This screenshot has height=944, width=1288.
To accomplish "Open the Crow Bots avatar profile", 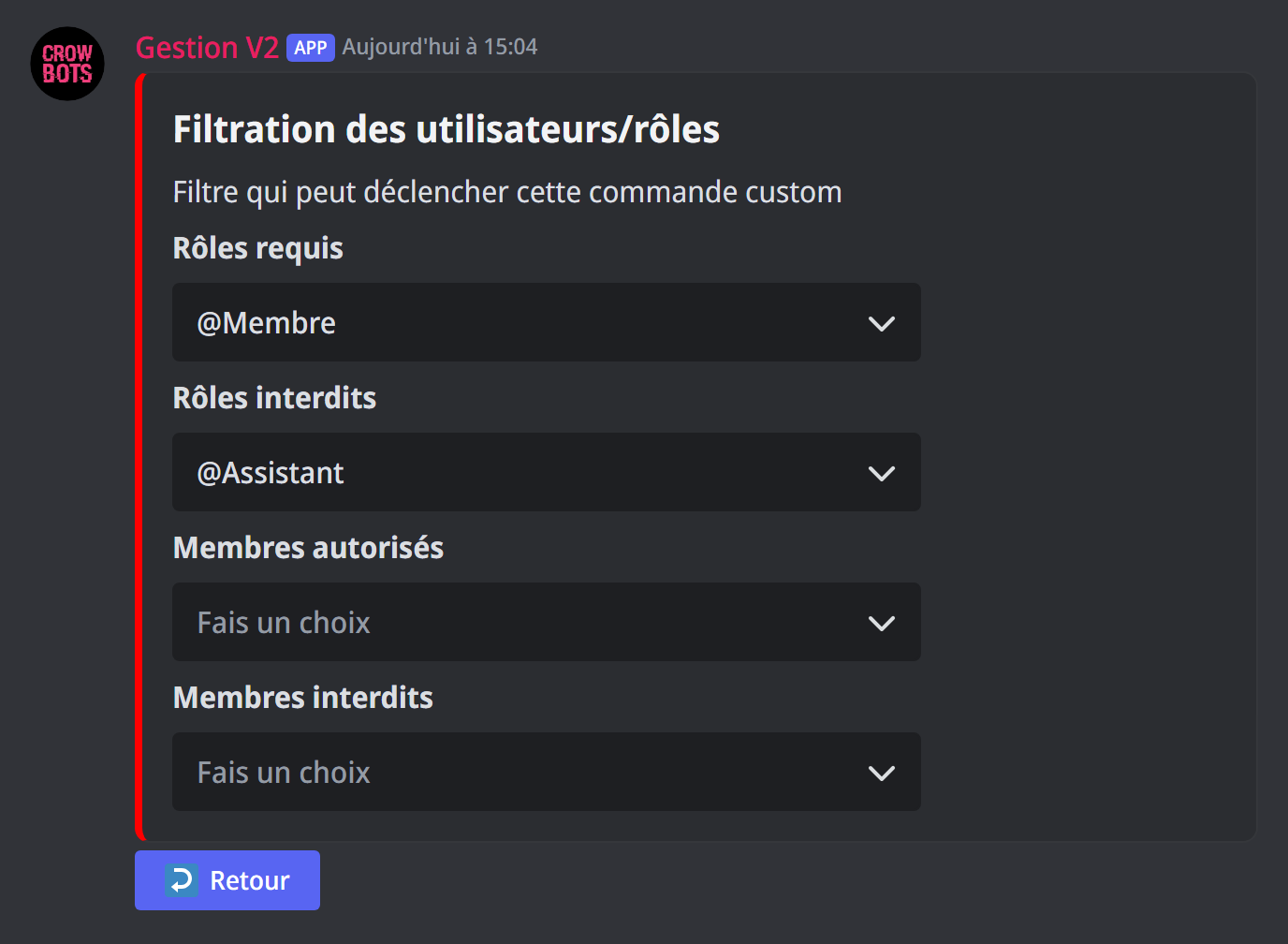I will coord(67,64).
